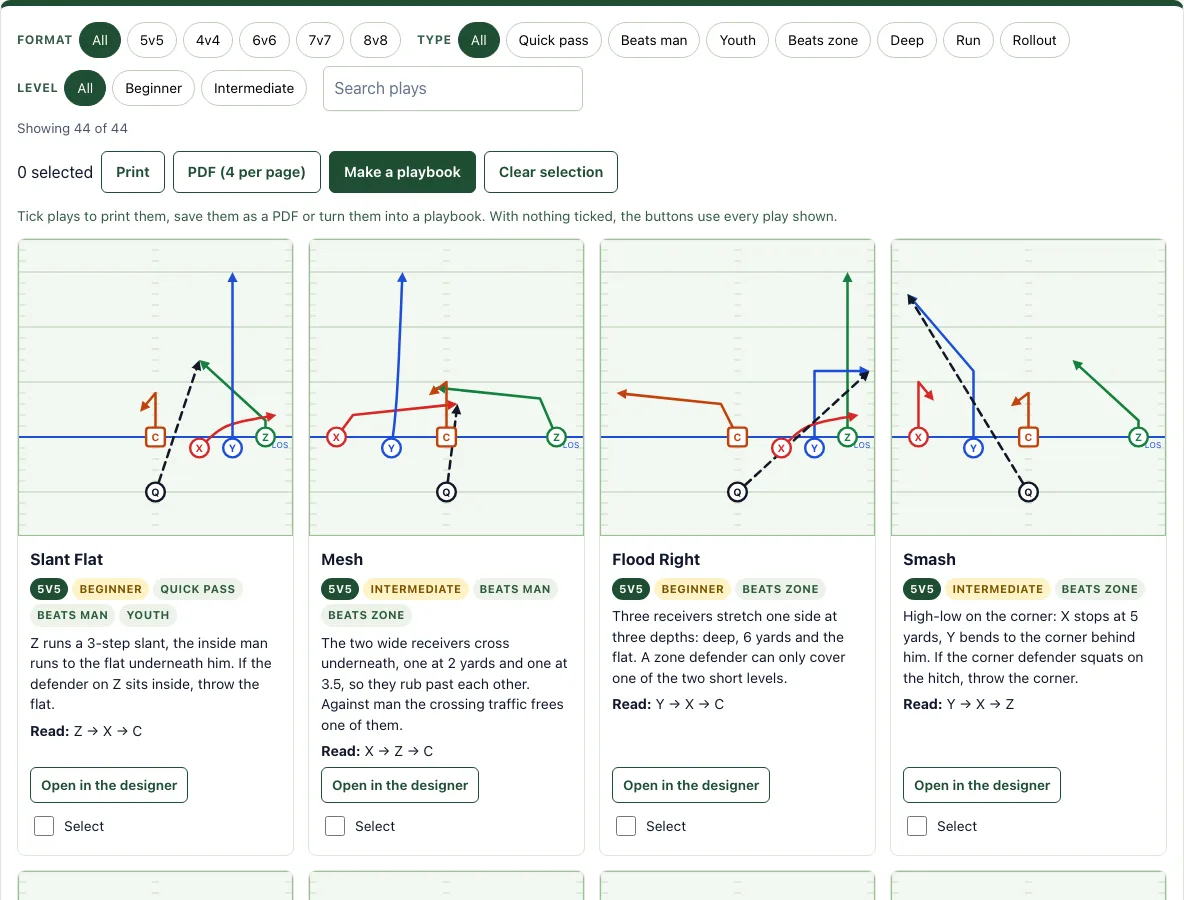Viewport: 1184px width, 900px height.
Task: Open Flood Right in the designer
Action: coord(691,785)
